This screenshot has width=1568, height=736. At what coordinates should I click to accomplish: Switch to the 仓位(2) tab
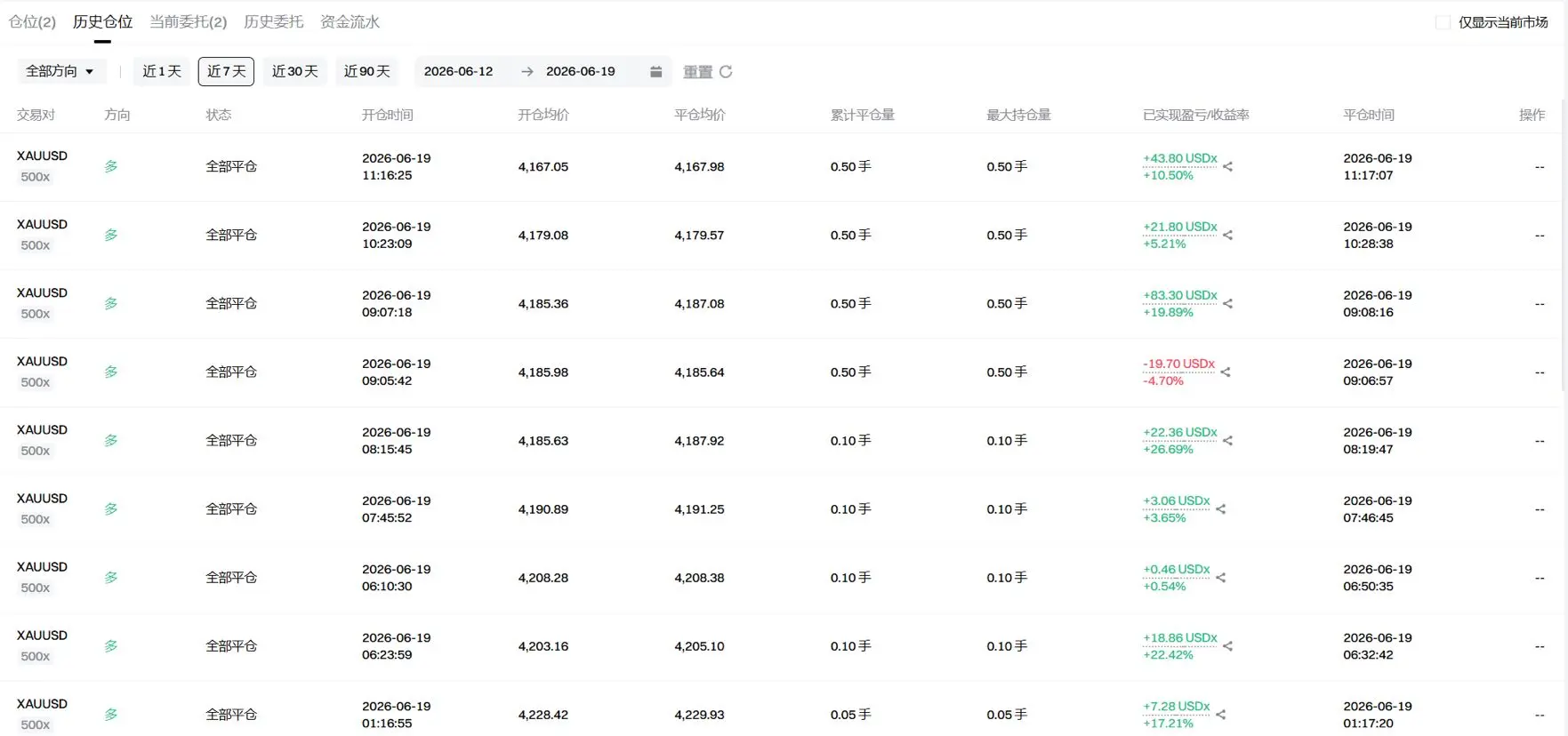coord(32,21)
